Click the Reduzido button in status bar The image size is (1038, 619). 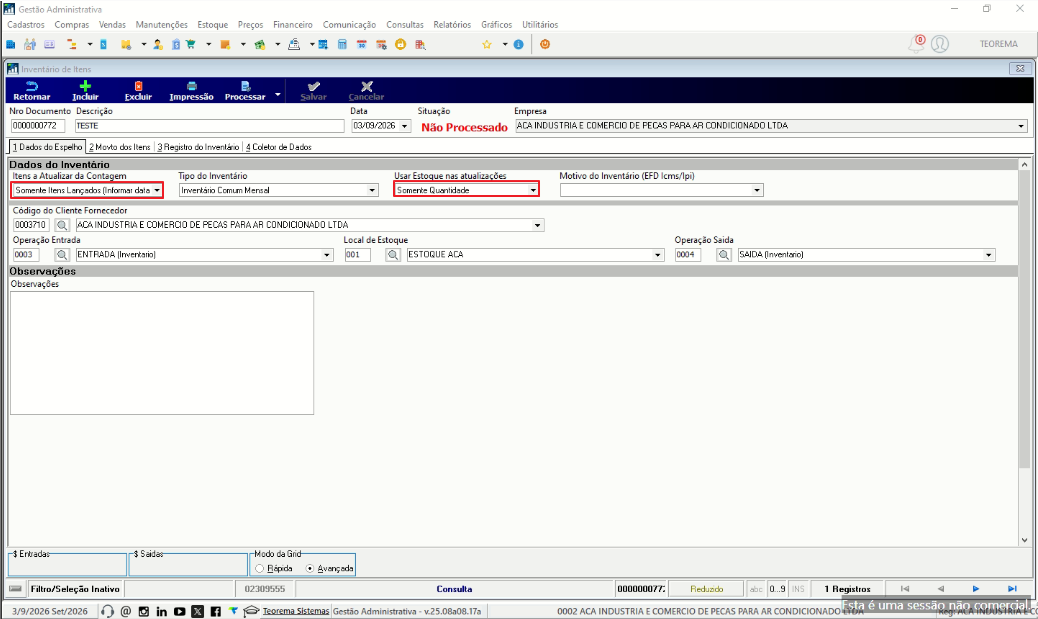pos(706,589)
